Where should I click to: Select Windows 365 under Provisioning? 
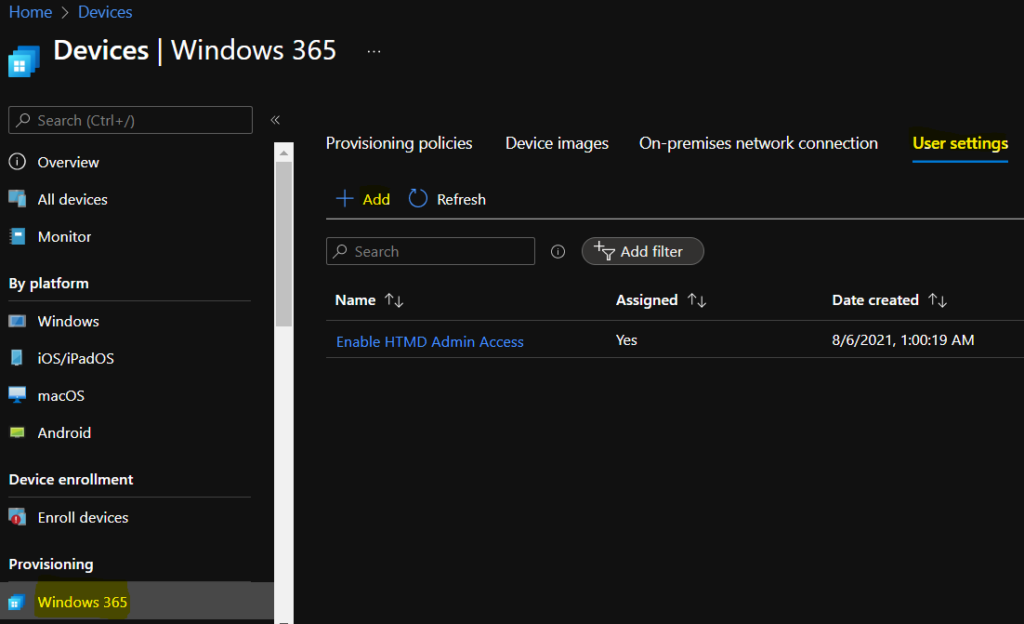pyautogui.click(x=82, y=602)
